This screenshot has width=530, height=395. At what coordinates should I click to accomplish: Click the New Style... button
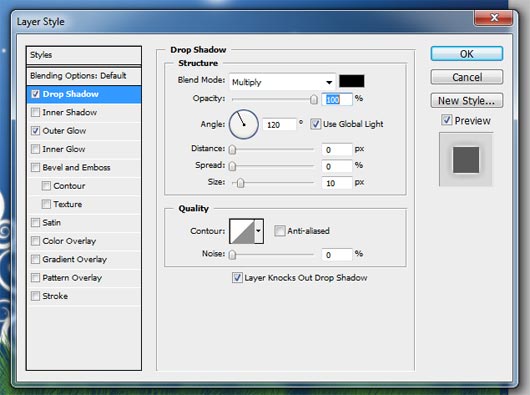[467, 100]
